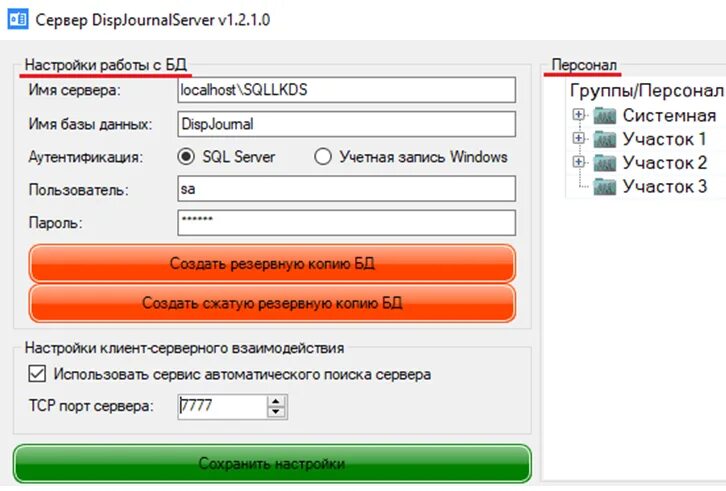Select Участок 1 in the personnel tree

point(664,139)
